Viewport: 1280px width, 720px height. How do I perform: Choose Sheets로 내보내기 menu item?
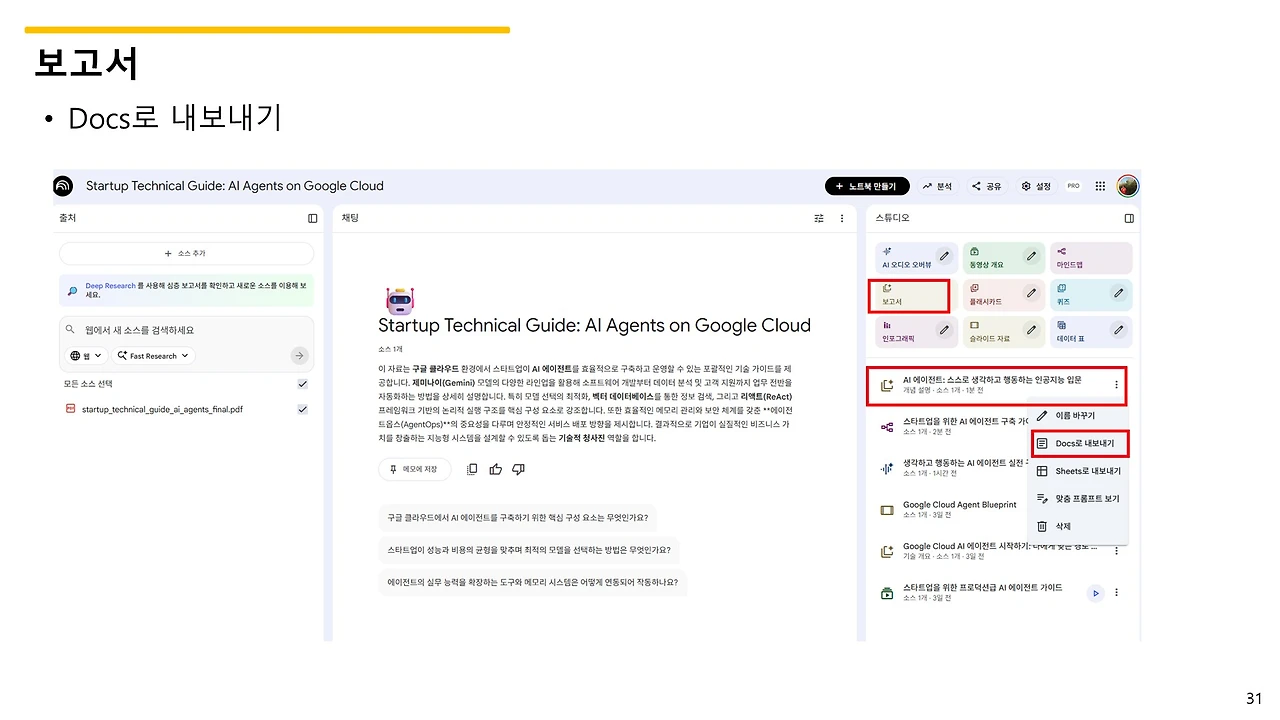1079,471
